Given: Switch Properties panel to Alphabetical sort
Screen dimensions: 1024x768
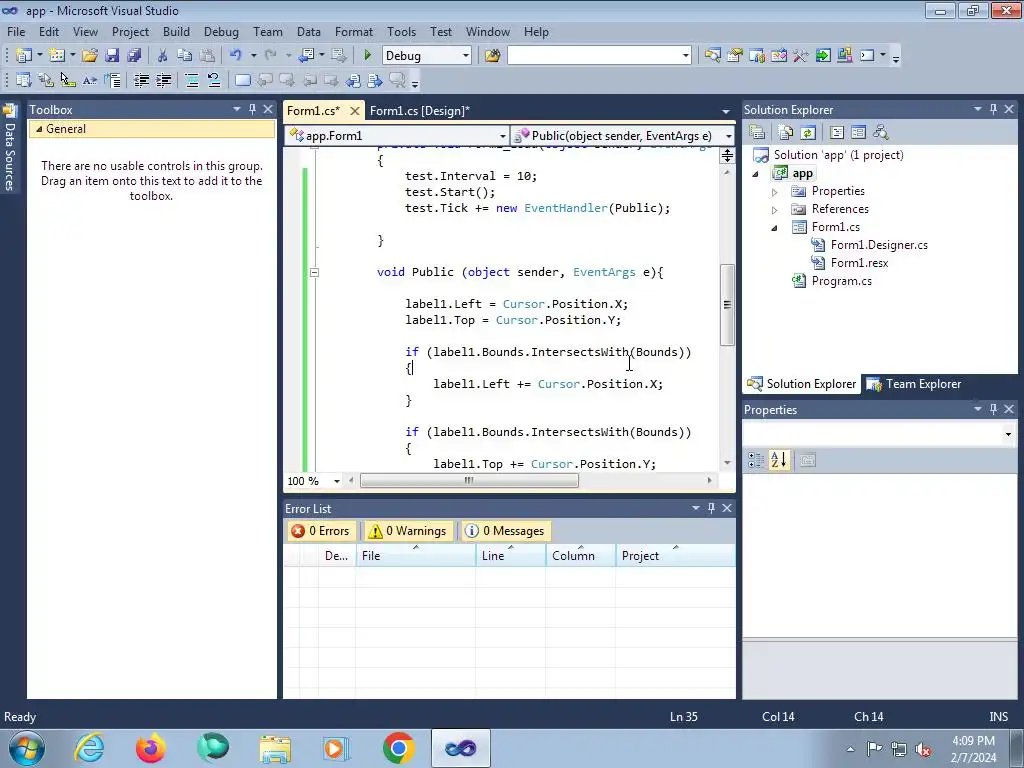Looking at the screenshot, I should pyautogui.click(x=778, y=460).
